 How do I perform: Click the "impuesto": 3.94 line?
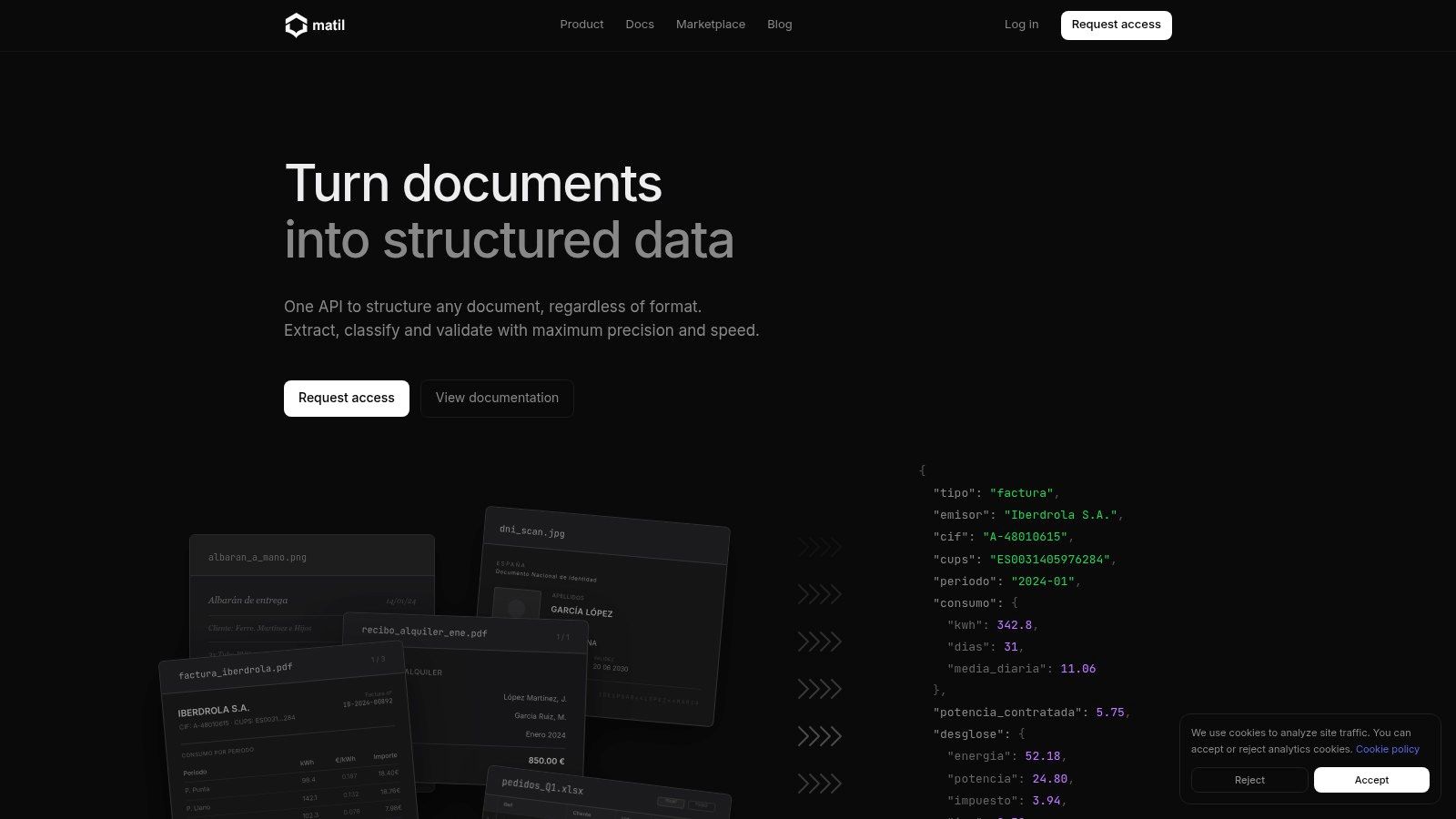(x=1006, y=801)
